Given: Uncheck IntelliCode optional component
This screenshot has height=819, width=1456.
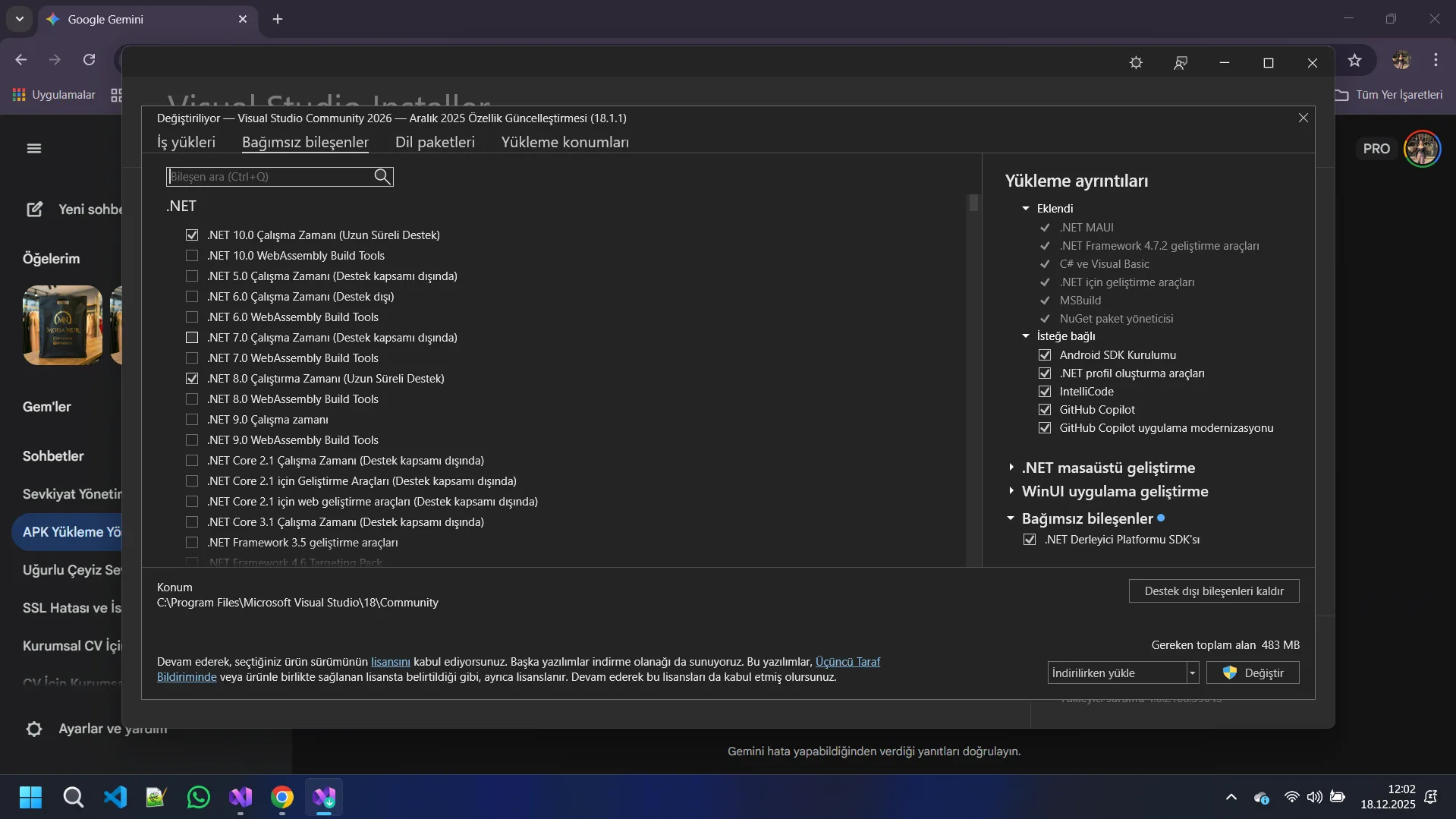Looking at the screenshot, I should (x=1045, y=392).
